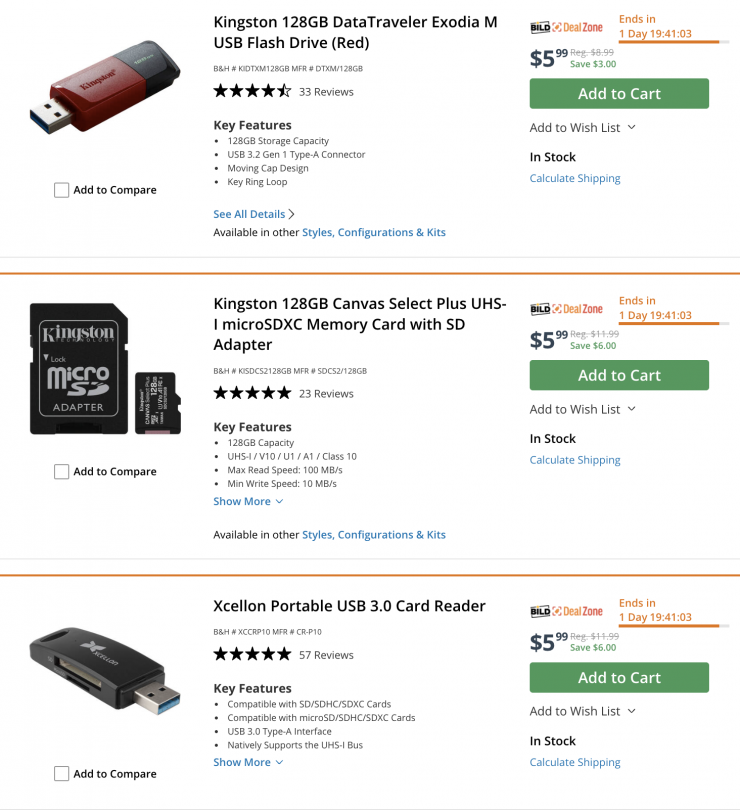Check Add to Compare for Xcellon card reader
The image size is (740, 810).
pos(62,774)
